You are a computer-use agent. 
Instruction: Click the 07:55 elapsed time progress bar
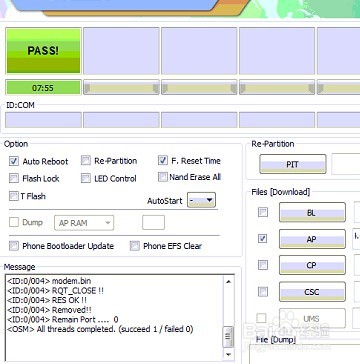(x=43, y=88)
